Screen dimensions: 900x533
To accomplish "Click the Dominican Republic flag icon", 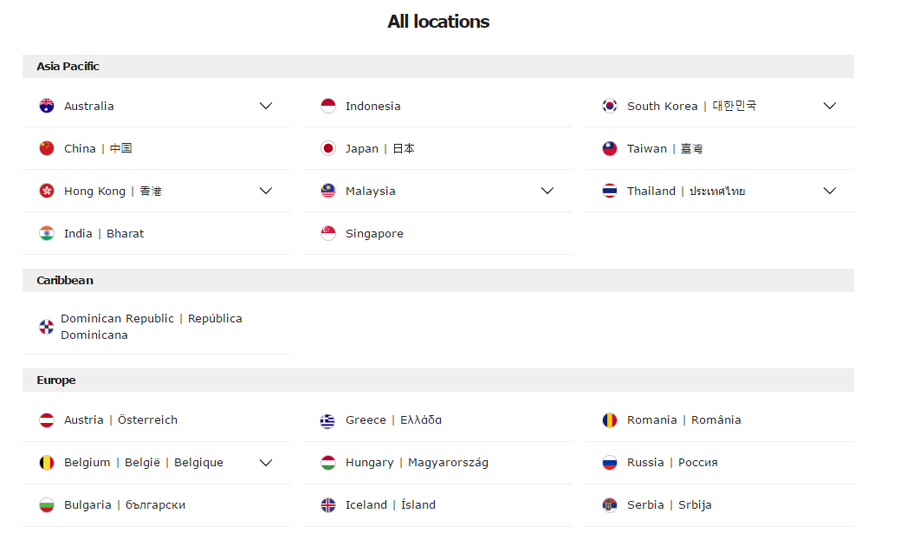I will 46,327.
